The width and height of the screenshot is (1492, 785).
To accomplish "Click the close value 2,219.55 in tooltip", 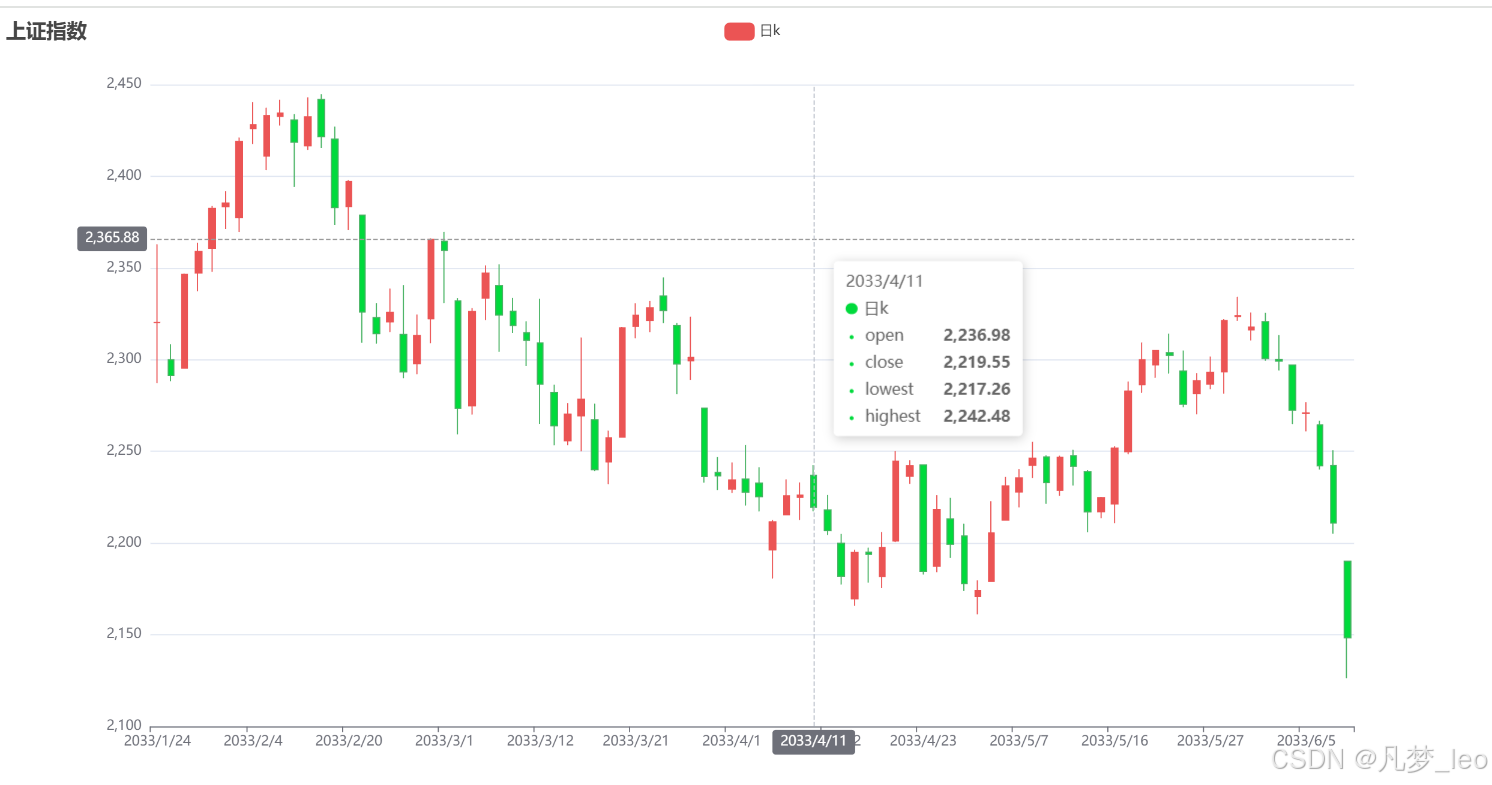I will tap(977, 362).
